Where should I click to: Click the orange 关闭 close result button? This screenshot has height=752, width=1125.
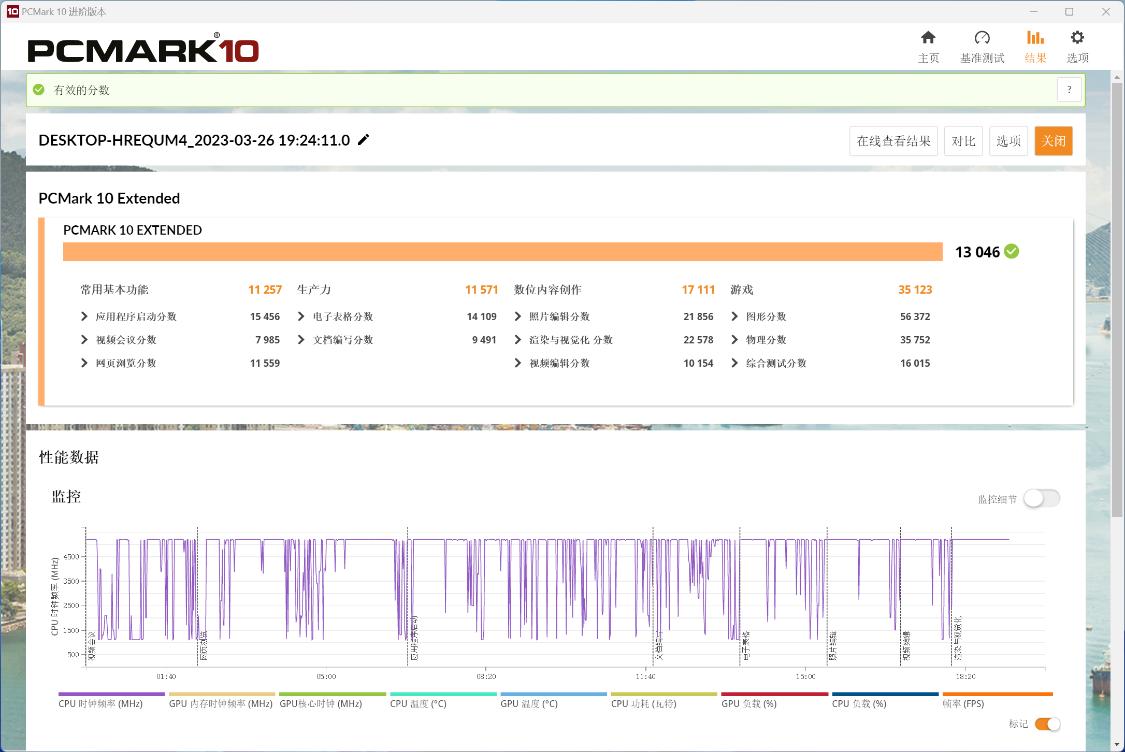[x=1053, y=140]
